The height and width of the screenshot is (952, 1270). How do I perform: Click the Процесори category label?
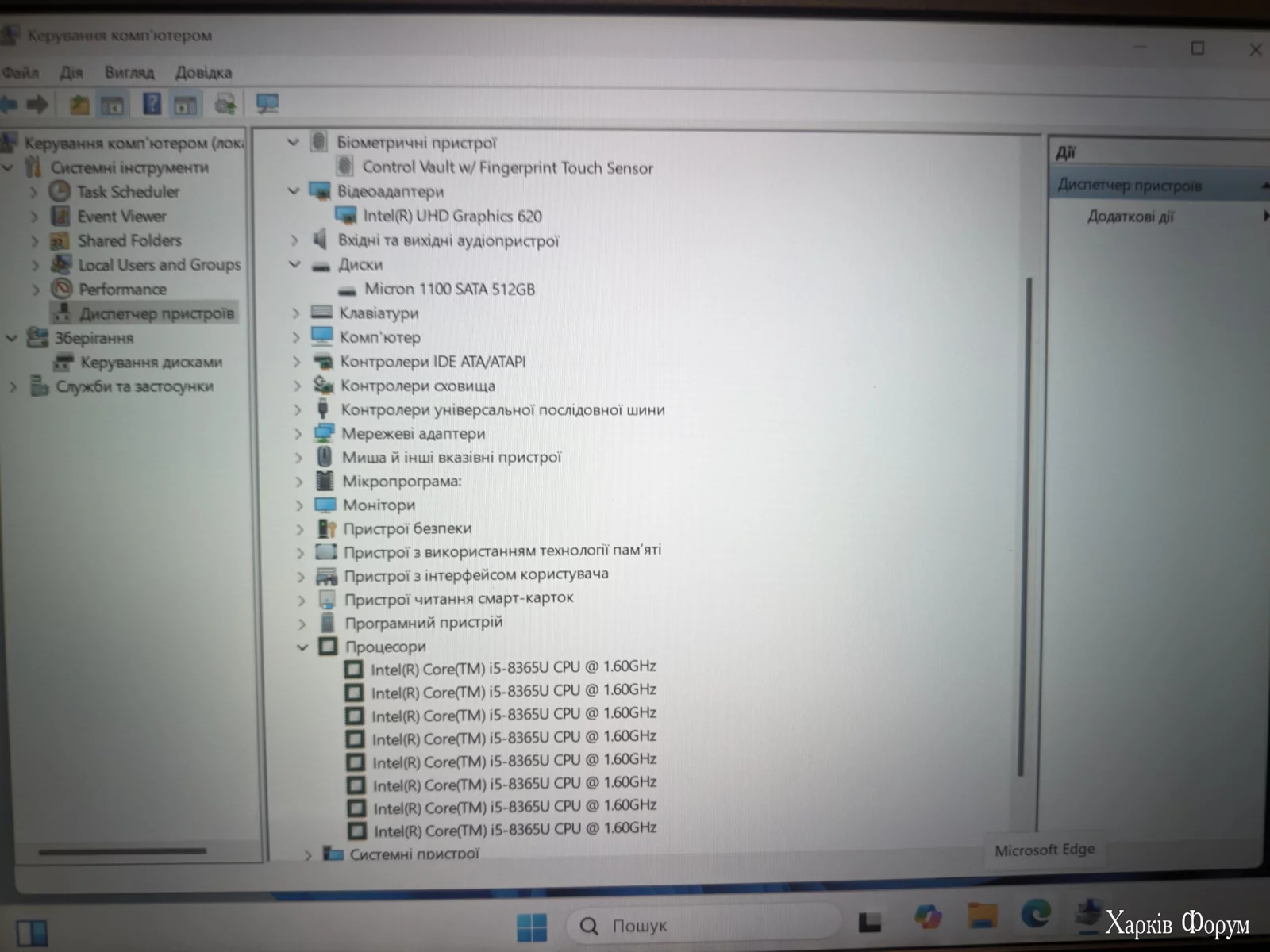point(385,647)
